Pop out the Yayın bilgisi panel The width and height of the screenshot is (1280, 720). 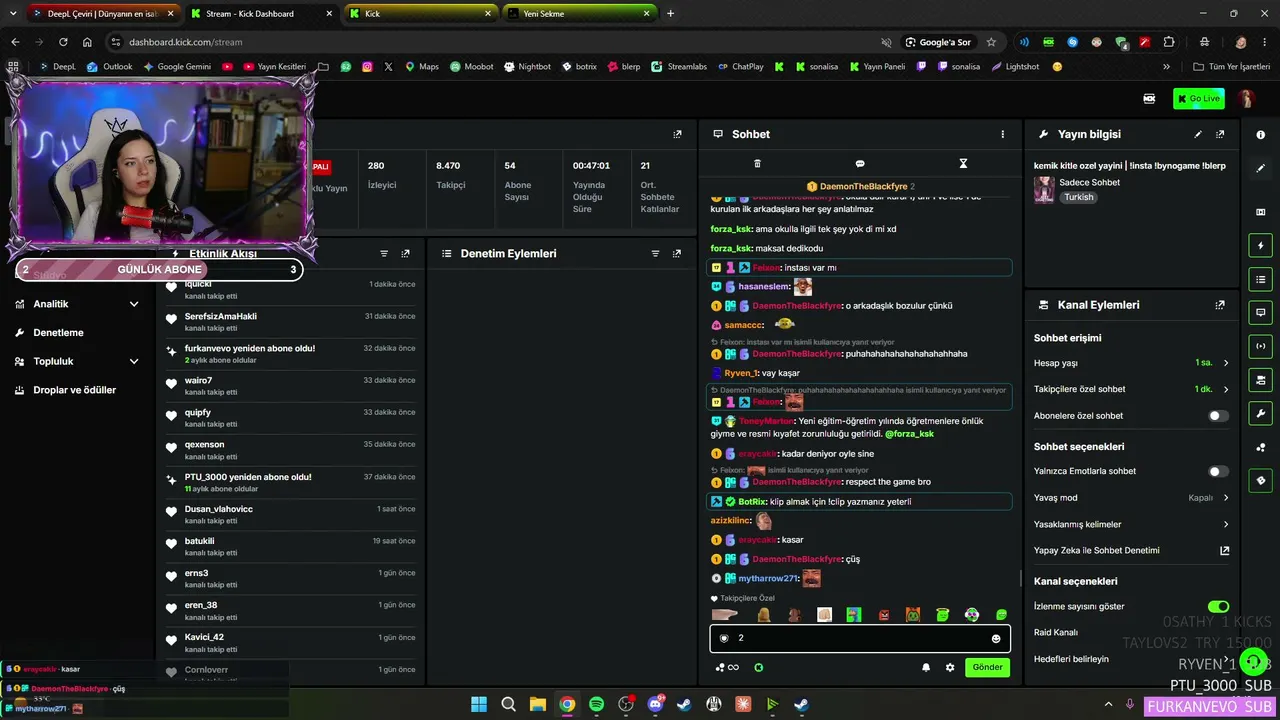pos(1220,134)
